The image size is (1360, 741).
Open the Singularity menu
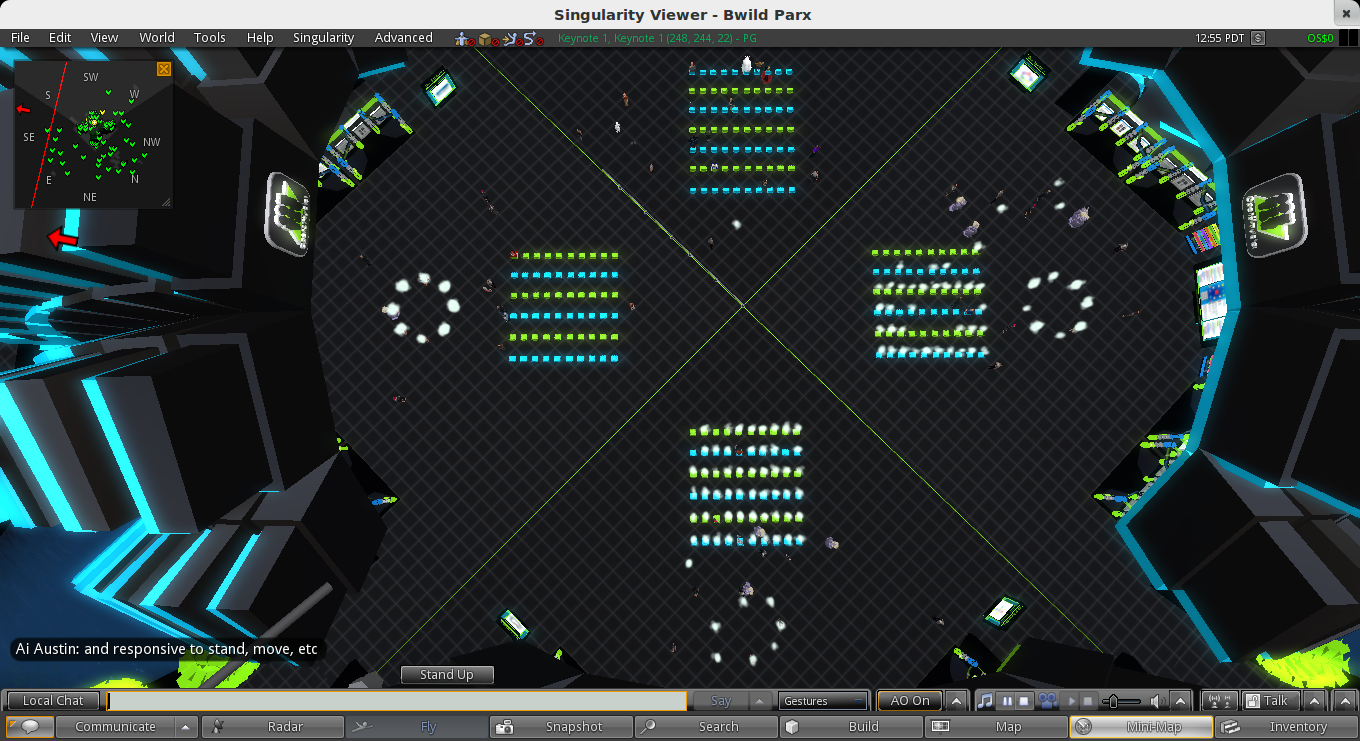click(x=323, y=38)
